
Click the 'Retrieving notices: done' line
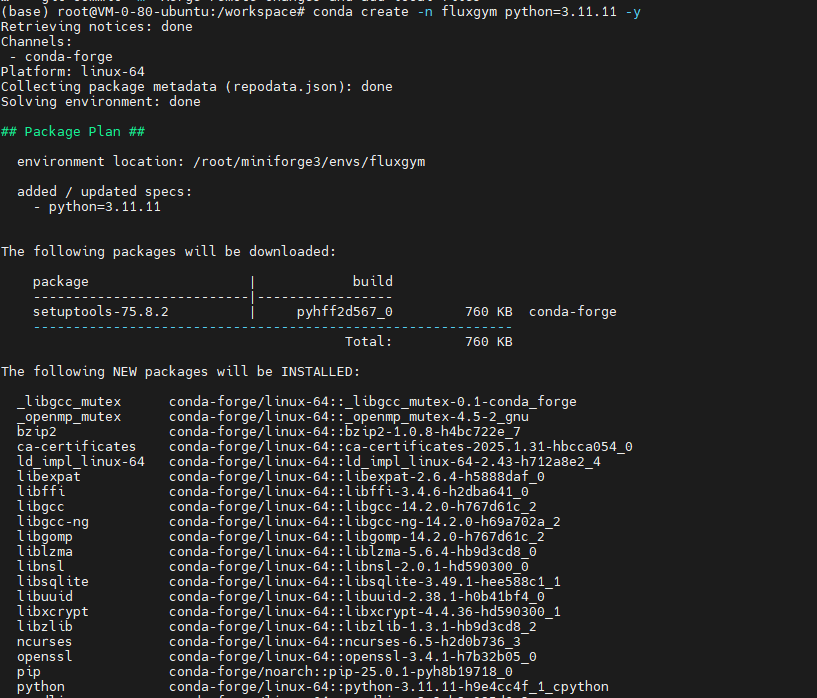[96, 27]
